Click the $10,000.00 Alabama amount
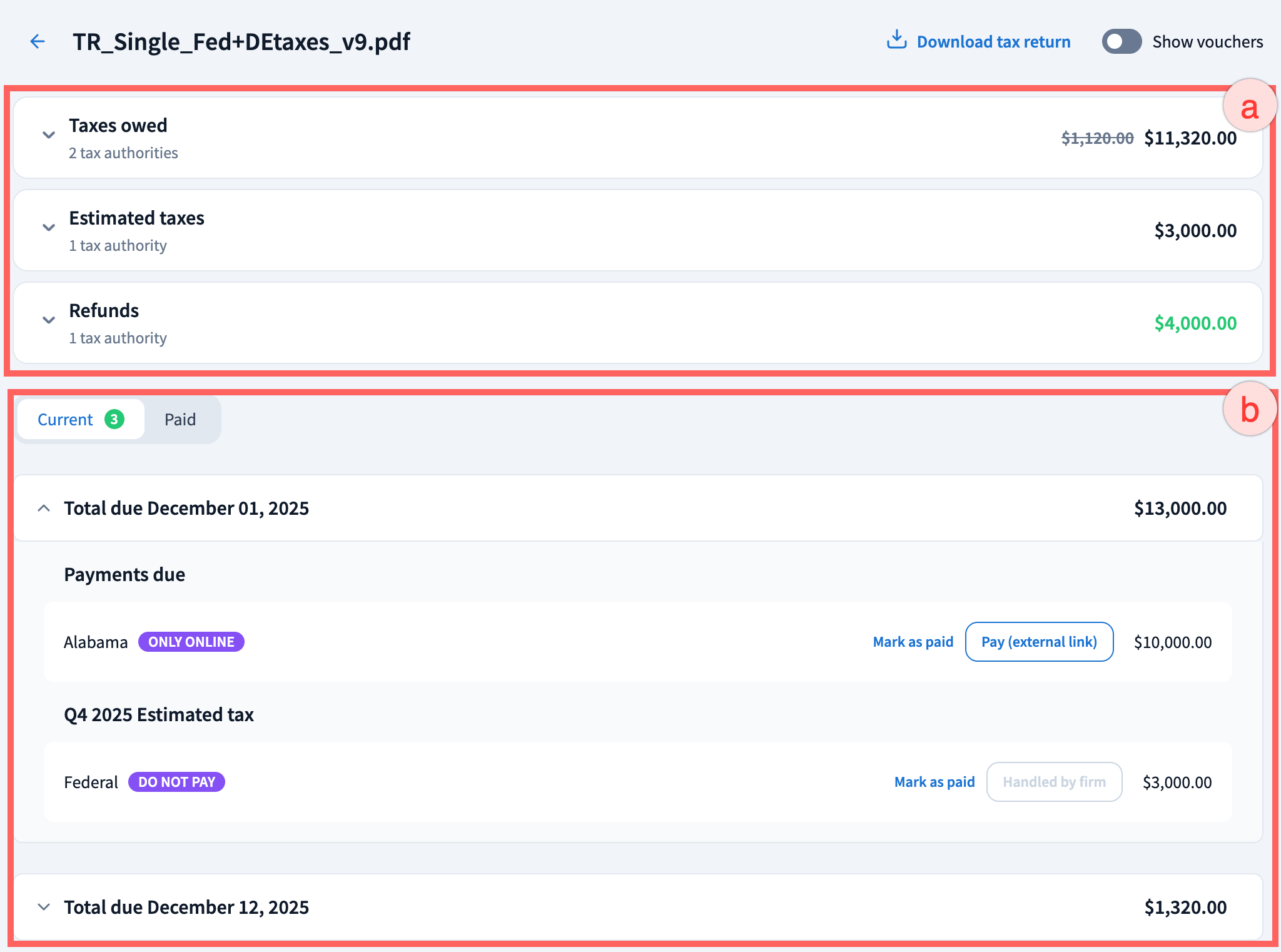Screen dimensions: 1281x952 [1173, 642]
